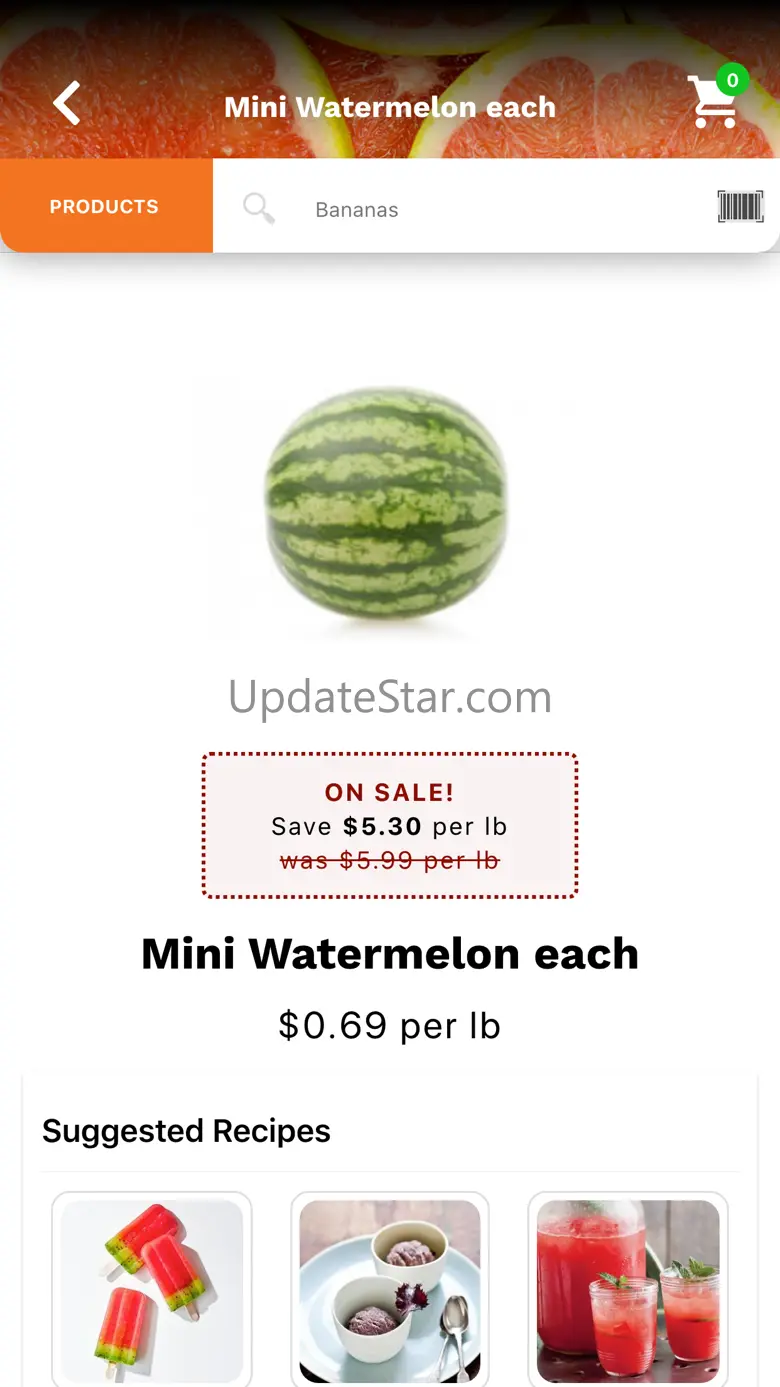
Task: Open the watermelon popsicles recipe
Action: (152, 1290)
